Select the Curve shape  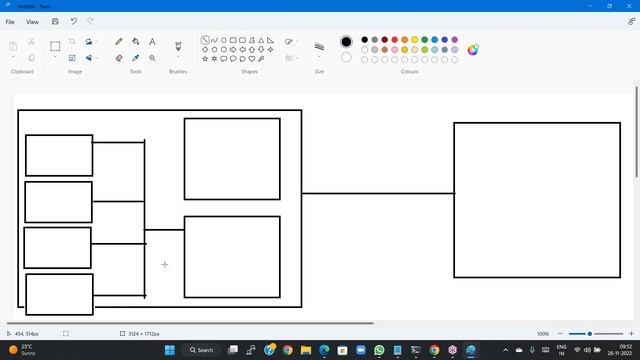(x=214, y=40)
